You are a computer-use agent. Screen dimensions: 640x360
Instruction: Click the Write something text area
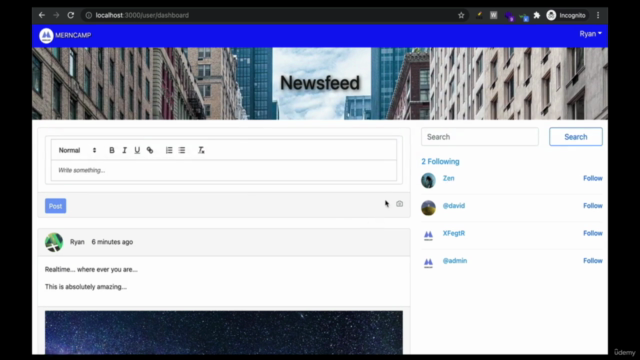click(x=224, y=170)
